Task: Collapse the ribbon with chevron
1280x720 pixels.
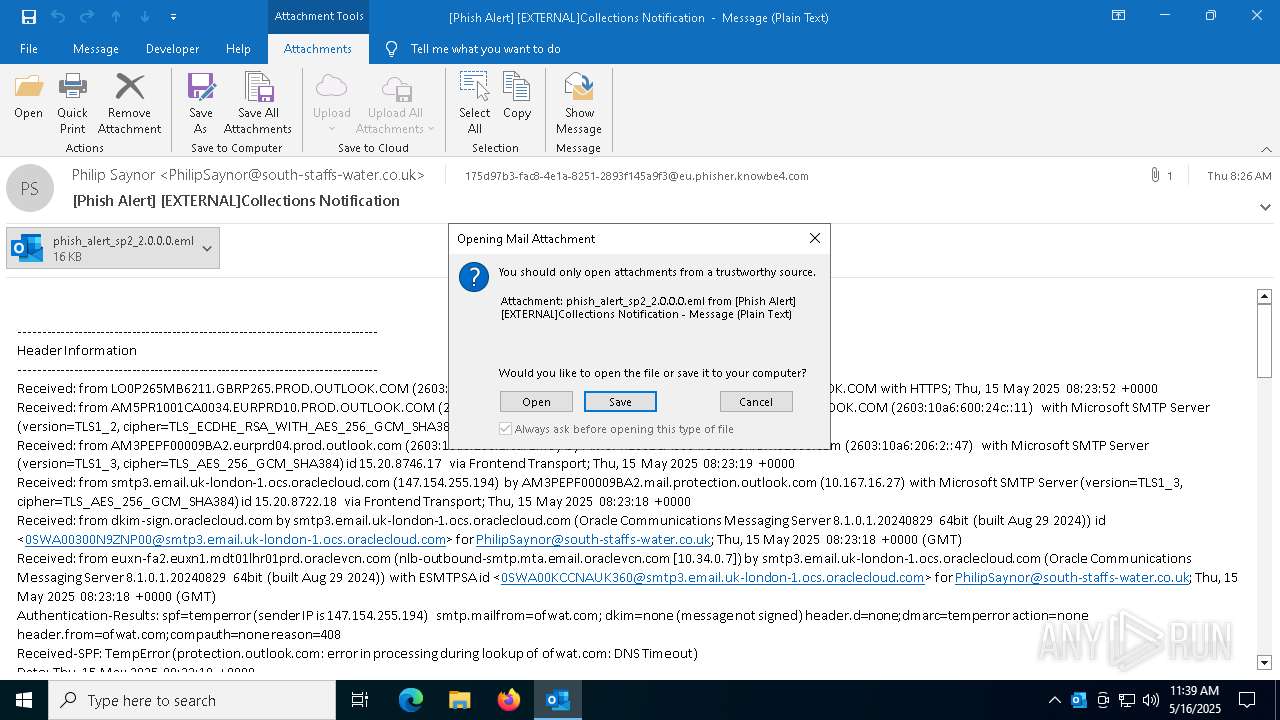Action: [x=1266, y=149]
